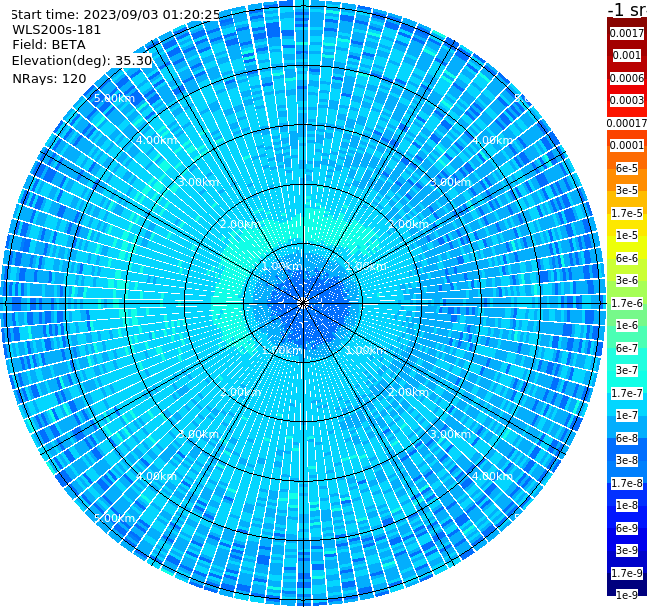Viewport: 647px width, 607px height.
Task: Click the NRays: 120 label
Action: (49, 78)
